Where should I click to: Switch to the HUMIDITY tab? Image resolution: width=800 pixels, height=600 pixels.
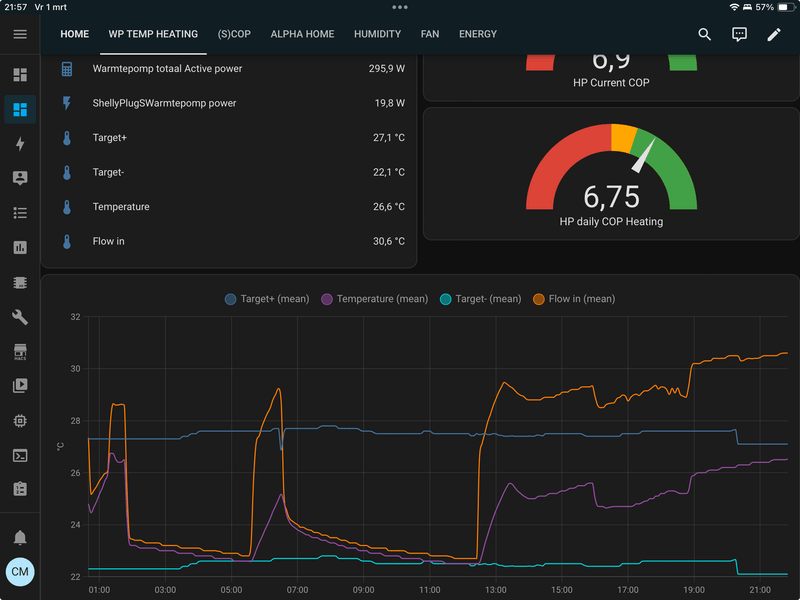click(x=377, y=34)
